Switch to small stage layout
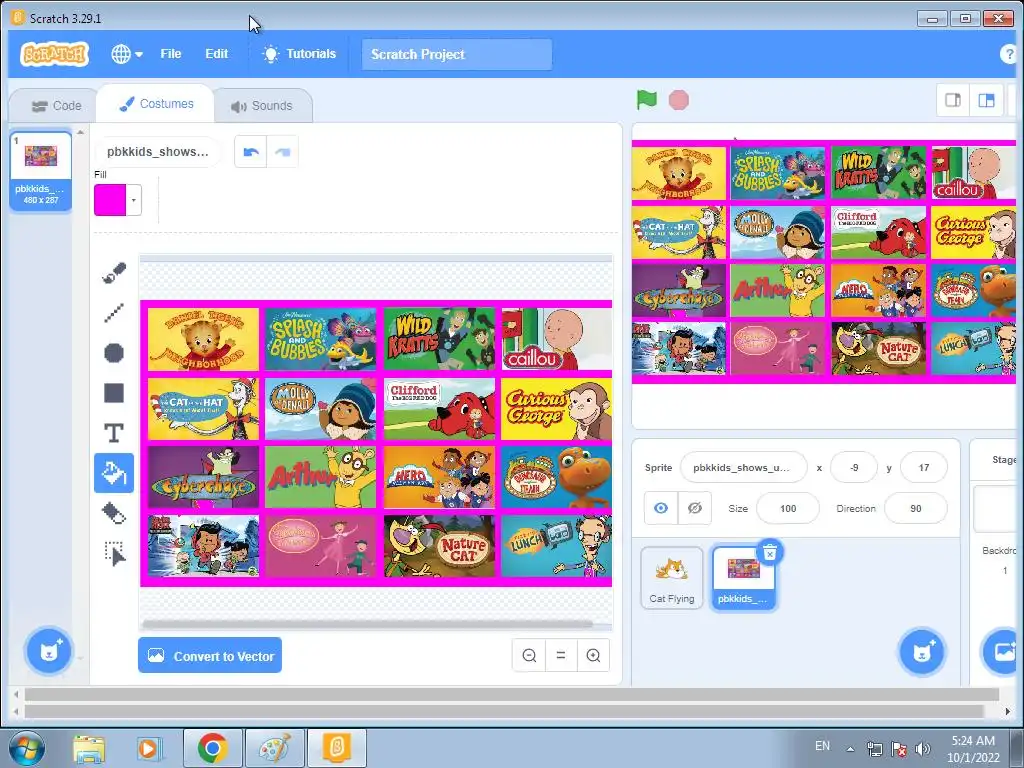This screenshot has width=1024, height=768. click(953, 100)
